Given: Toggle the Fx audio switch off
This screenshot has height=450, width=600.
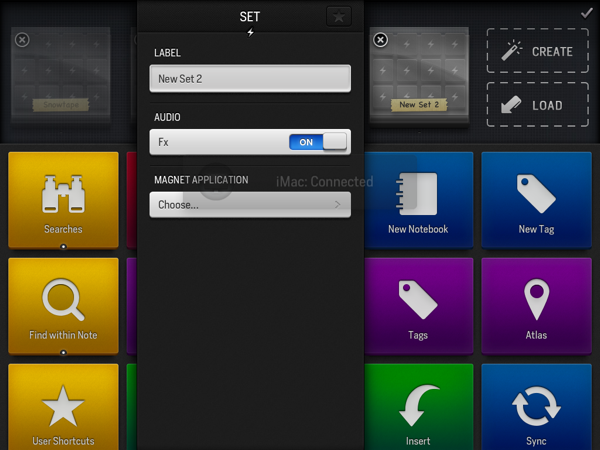Looking at the screenshot, I should pyautogui.click(x=318, y=142).
